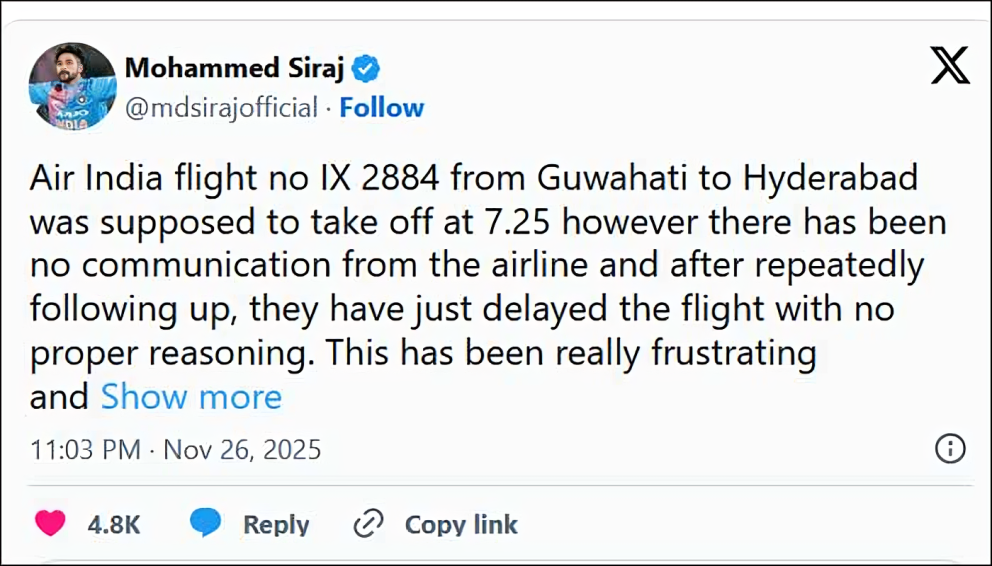
Task: Click the 4.8K likes count
Action: [113, 524]
